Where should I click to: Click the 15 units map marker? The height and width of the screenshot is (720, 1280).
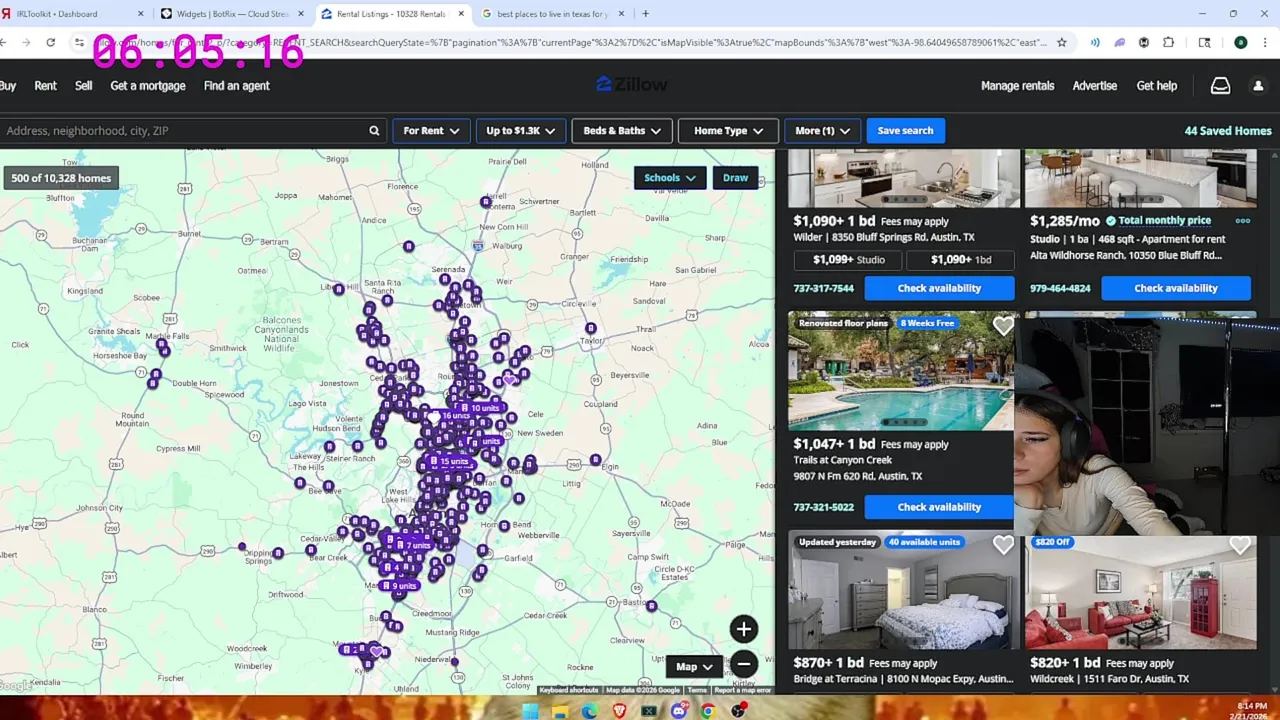pos(449,462)
